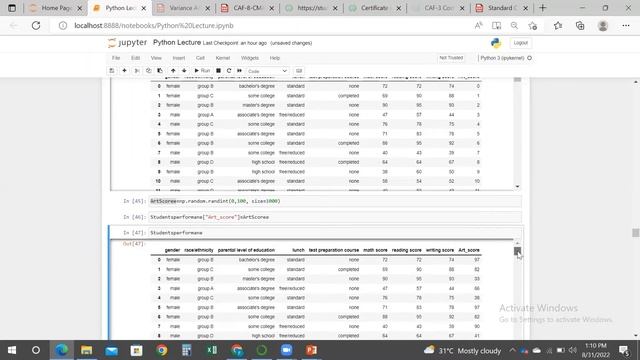
Task: Rename the Python Lecture notebook title
Action: 177,42
